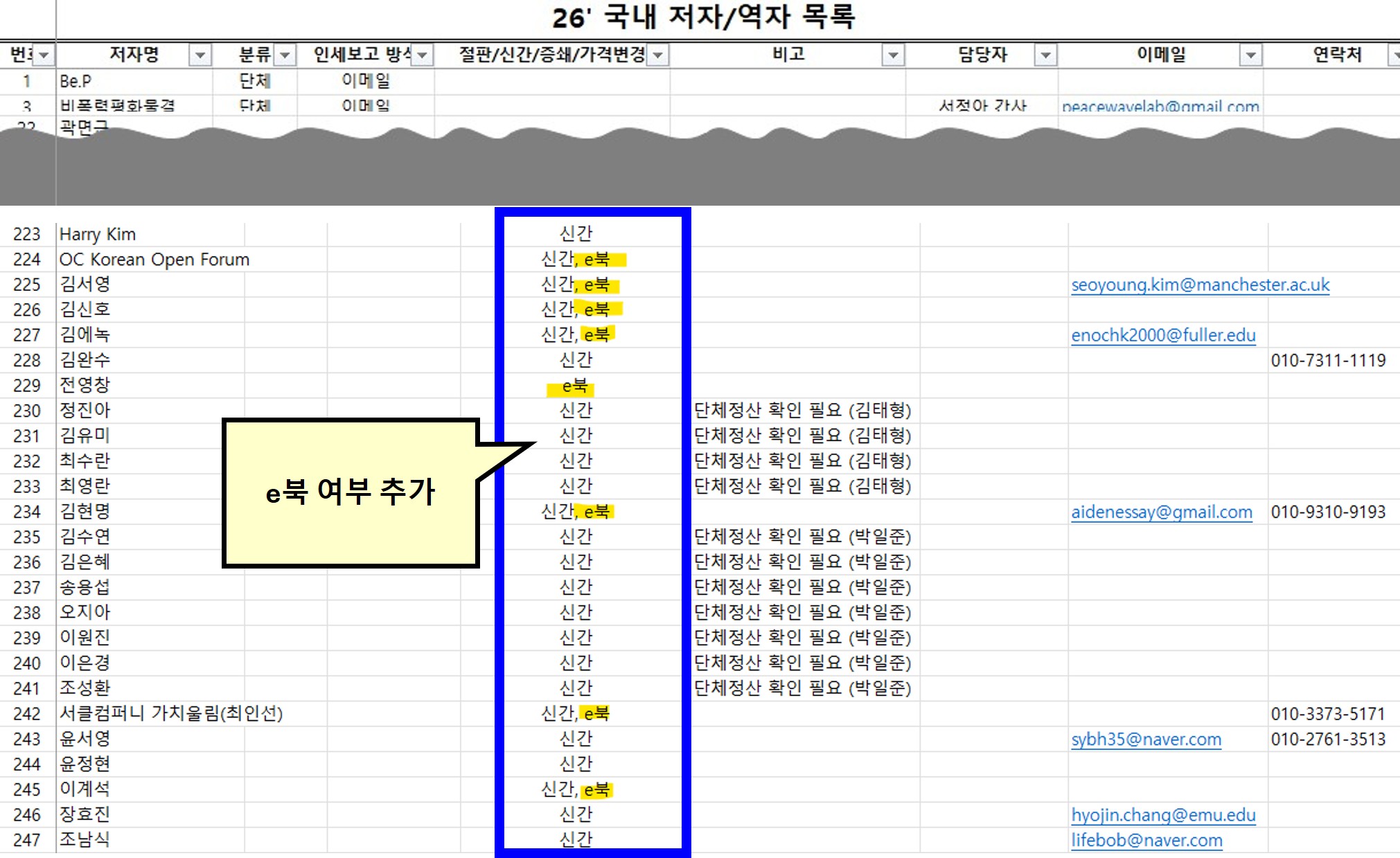The height and width of the screenshot is (858, 1400).
Task: Select 단체 category cell of Be.P
Action: pyautogui.click(x=255, y=81)
